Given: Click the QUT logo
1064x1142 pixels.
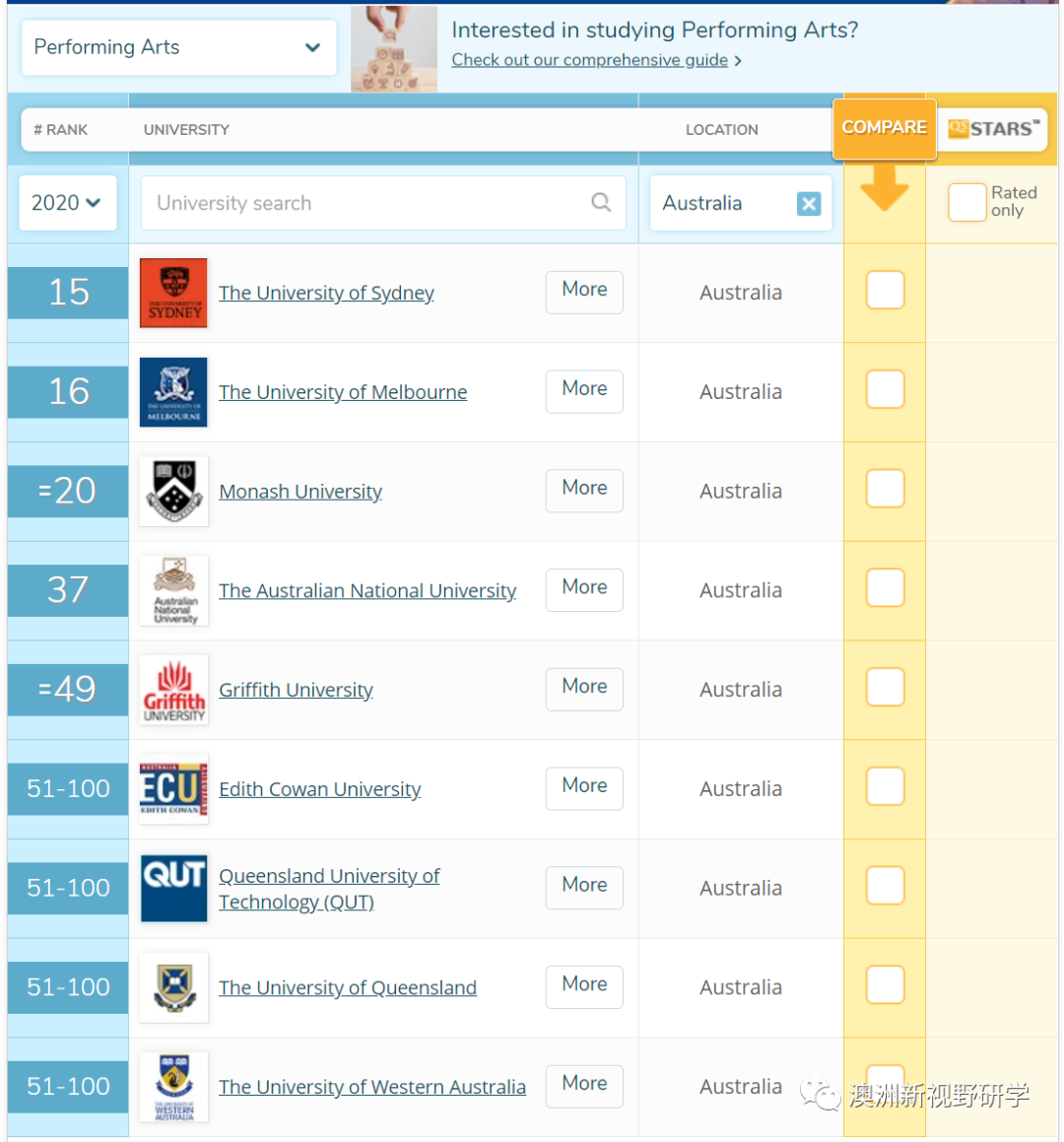Looking at the screenshot, I should pyautogui.click(x=173, y=889).
